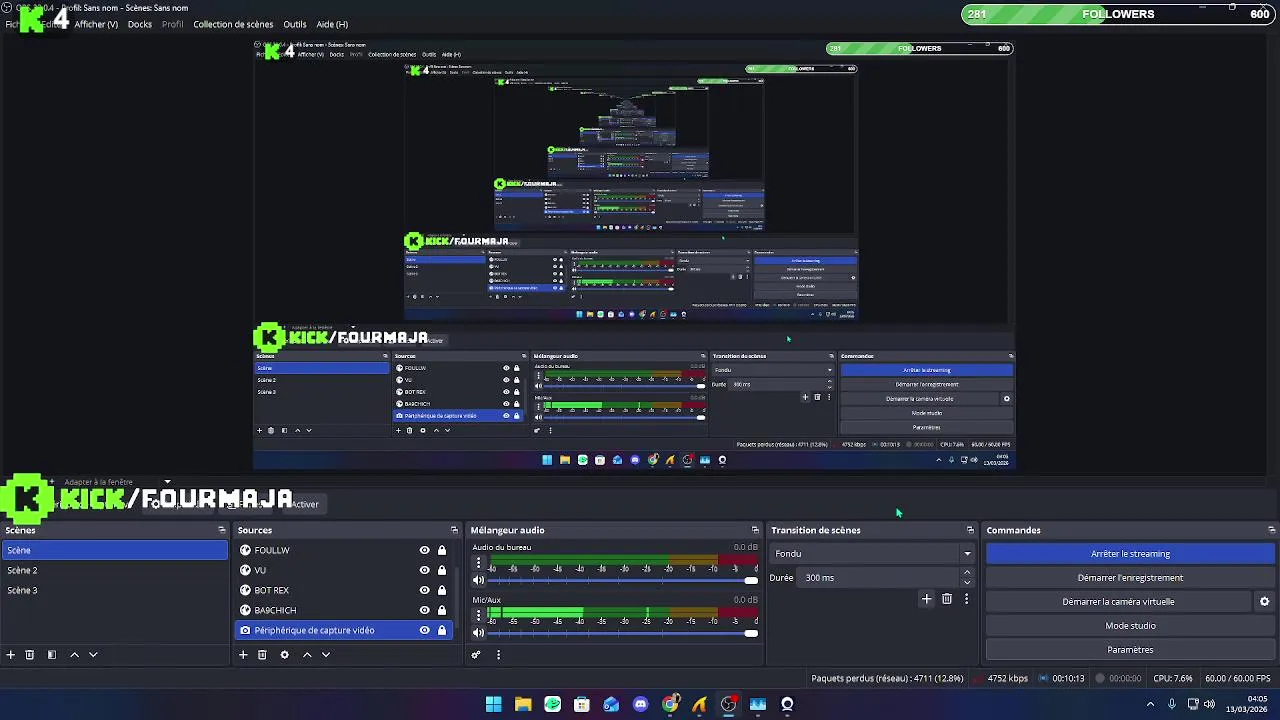Show hidden system tray icons chevron
Viewport: 1280px width, 720px height.
[1150, 704]
